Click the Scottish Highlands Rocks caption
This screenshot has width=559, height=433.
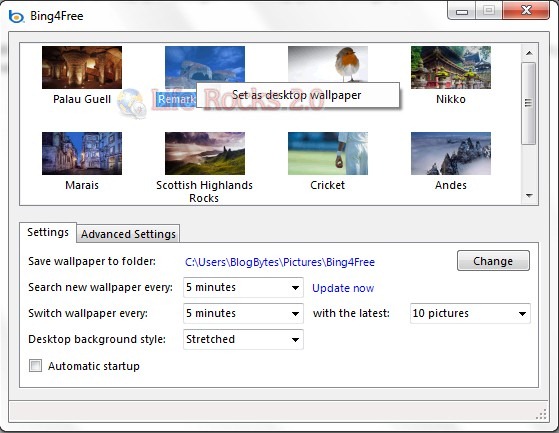click(204, 191)
